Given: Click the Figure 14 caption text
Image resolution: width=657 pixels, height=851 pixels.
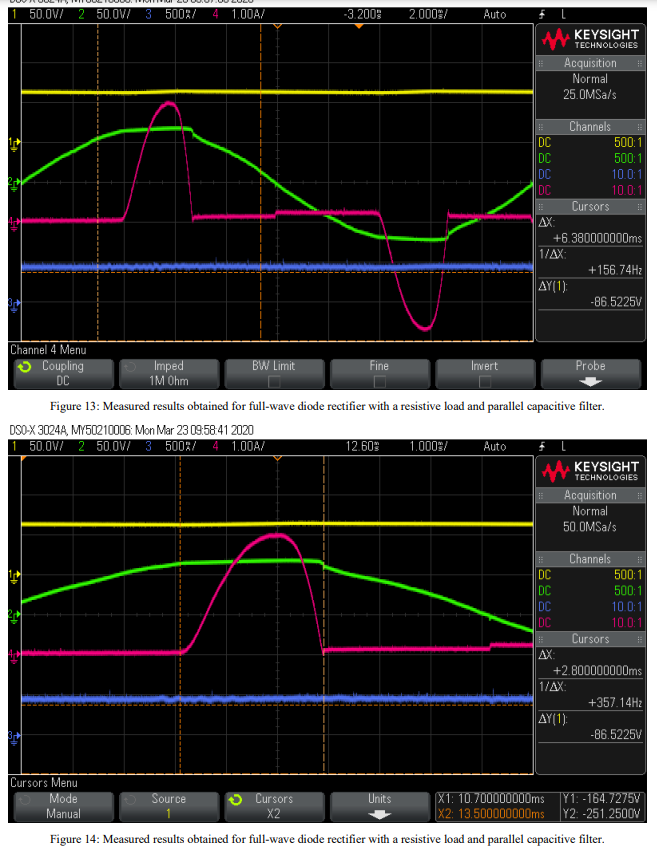Looking at the screenshot, I should (327, 839).
